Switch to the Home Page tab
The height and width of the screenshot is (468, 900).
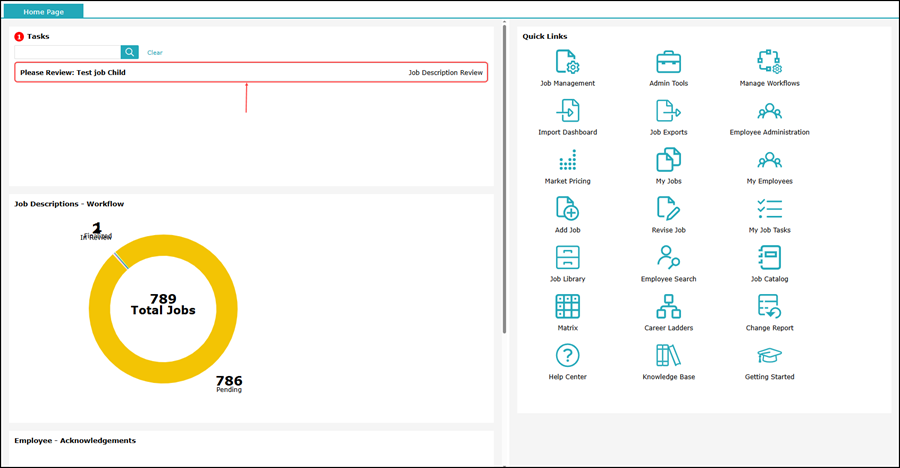point(44,11)
